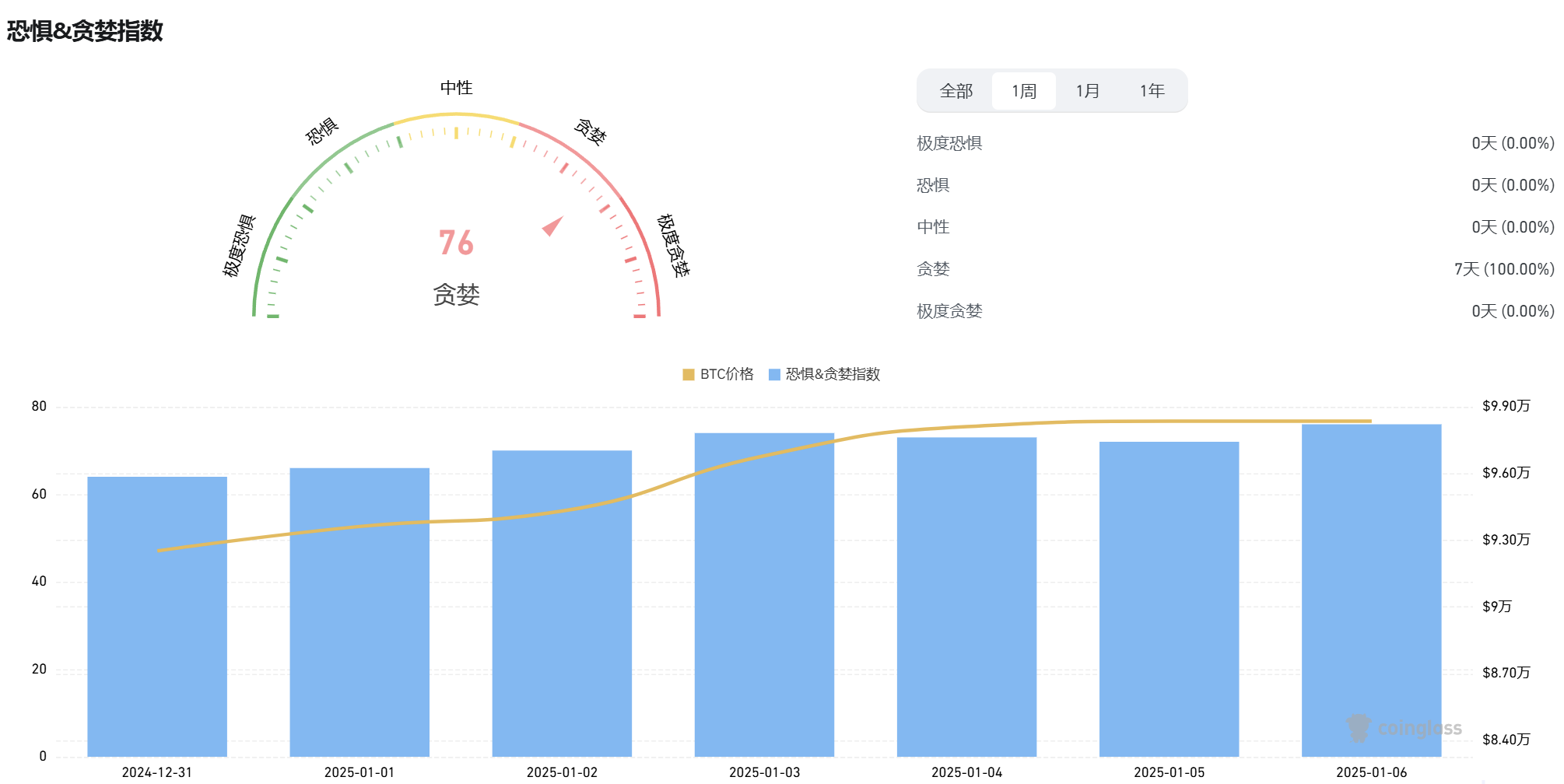1564x784 pixels.
Task: Click the 极度恐惧 row in statistics list
Action: (x=1236, y=143)
